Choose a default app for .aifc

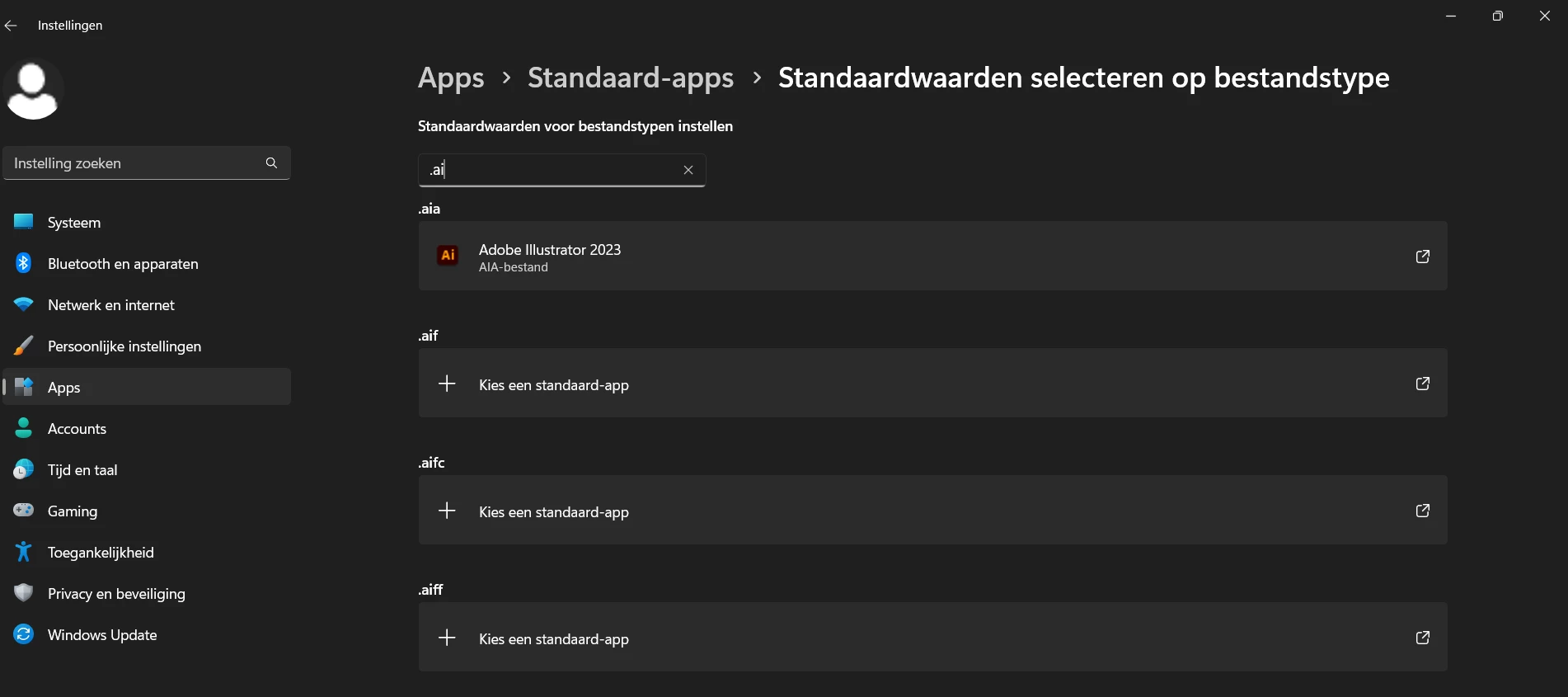(932, 510)
